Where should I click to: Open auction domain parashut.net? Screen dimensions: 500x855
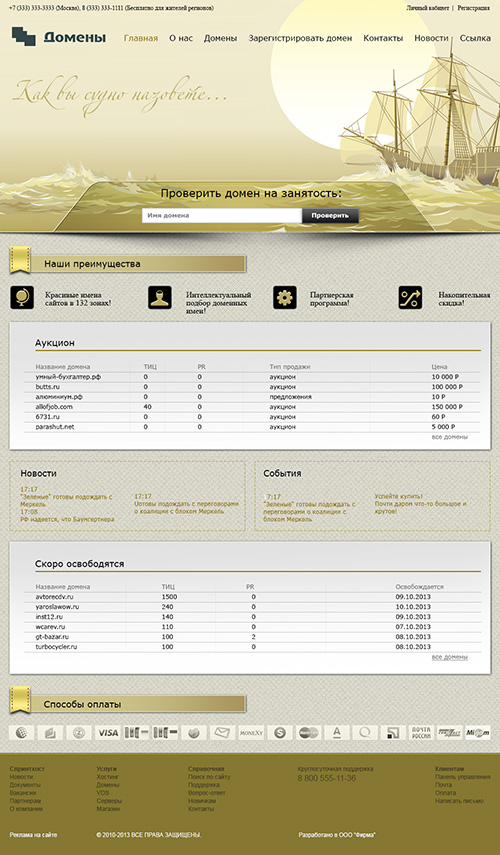55,427
